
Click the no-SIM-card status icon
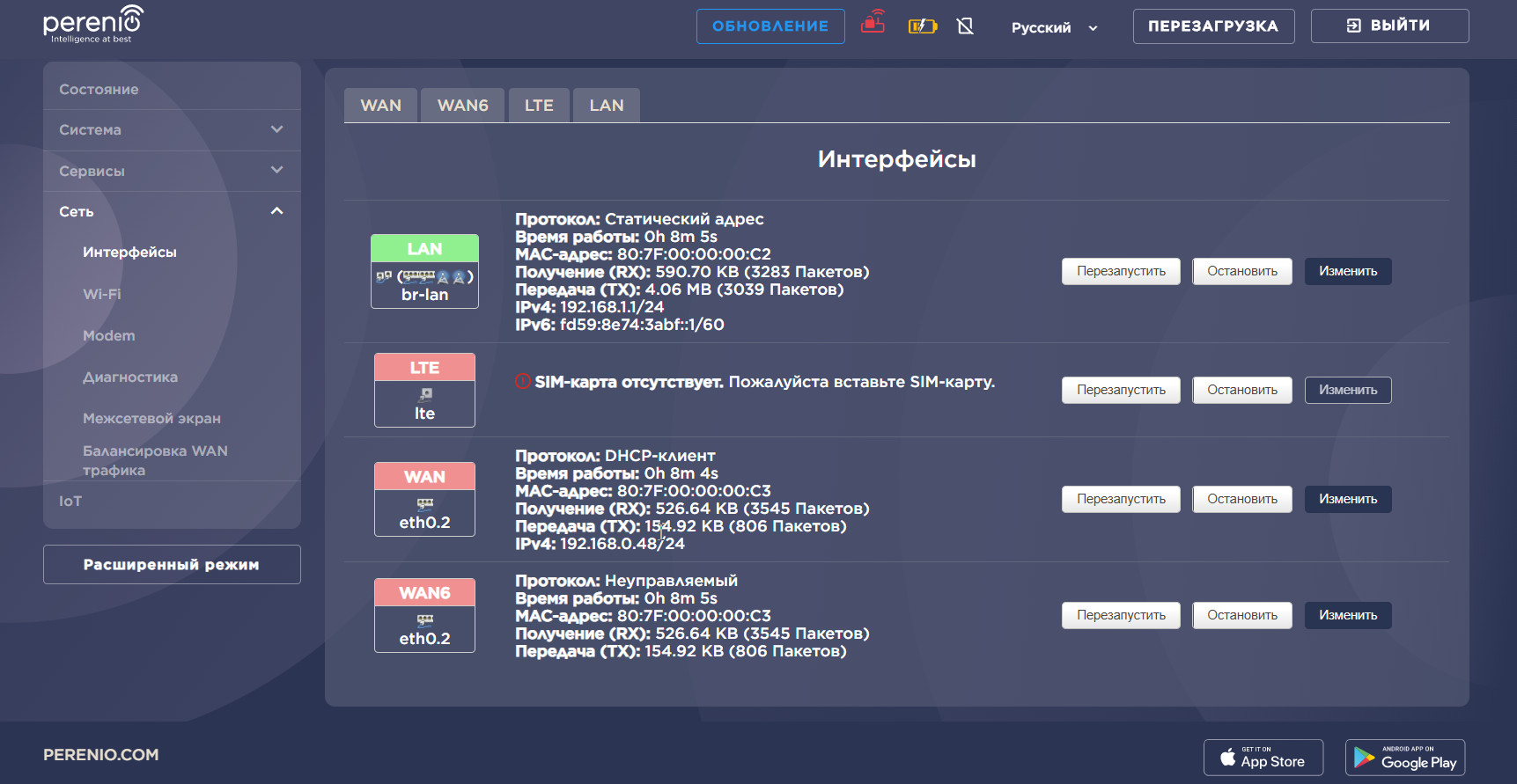pyautogui.click(x=966, y=26)
